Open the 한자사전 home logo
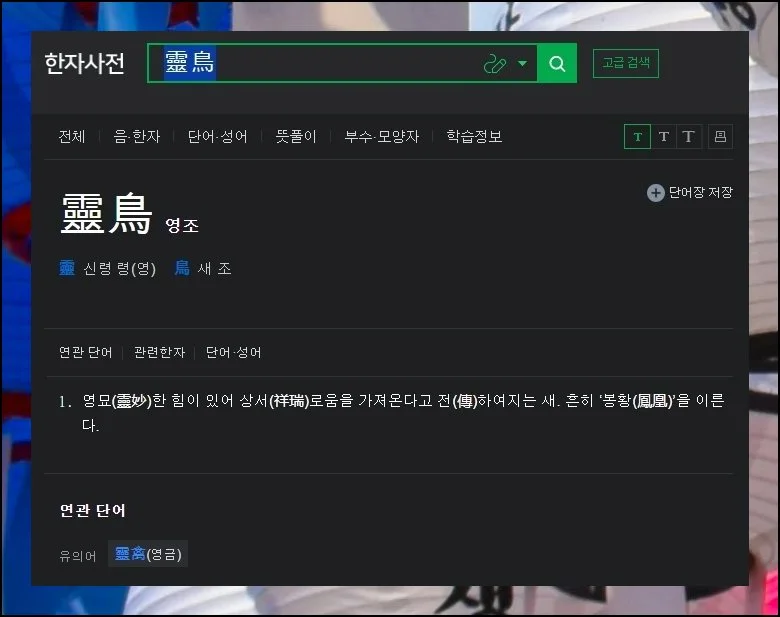Viewport: 780px width, 617px height. pyautogui.click(x=85, y=63)
